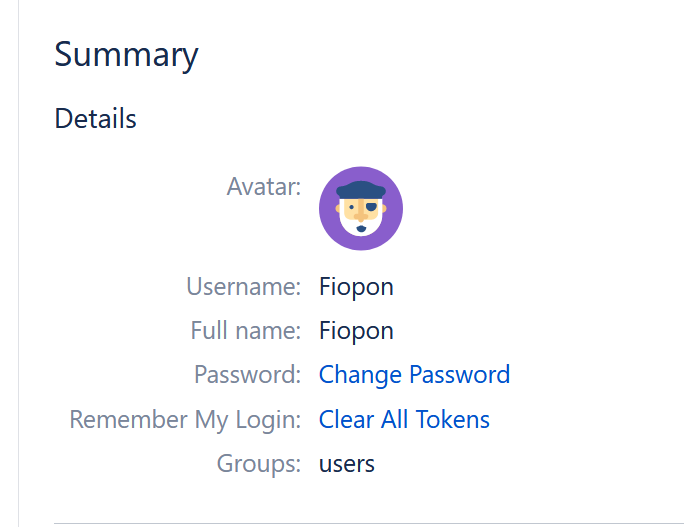This screenshot has width=684, height=527.
Task: Select the Summary heading
Action: pos(126,54)
